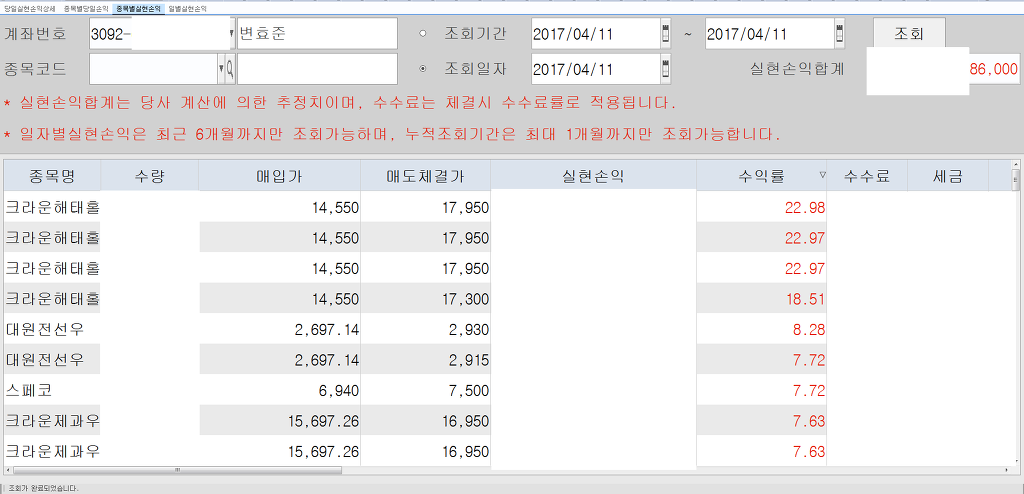The image size is (1024, 494).
Task: Click the empty stock name field beside 종목코드
Action: (317, 69)
